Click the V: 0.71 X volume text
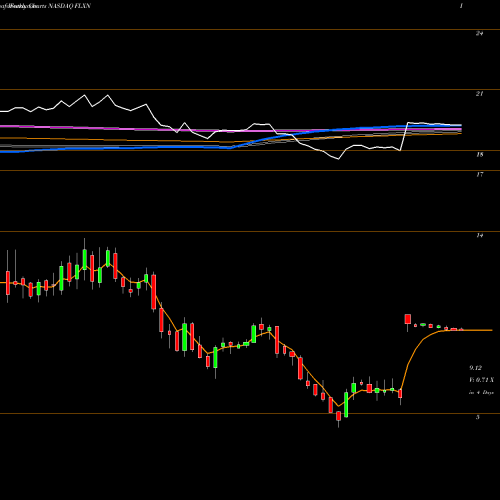 click(x=481, y=380)
